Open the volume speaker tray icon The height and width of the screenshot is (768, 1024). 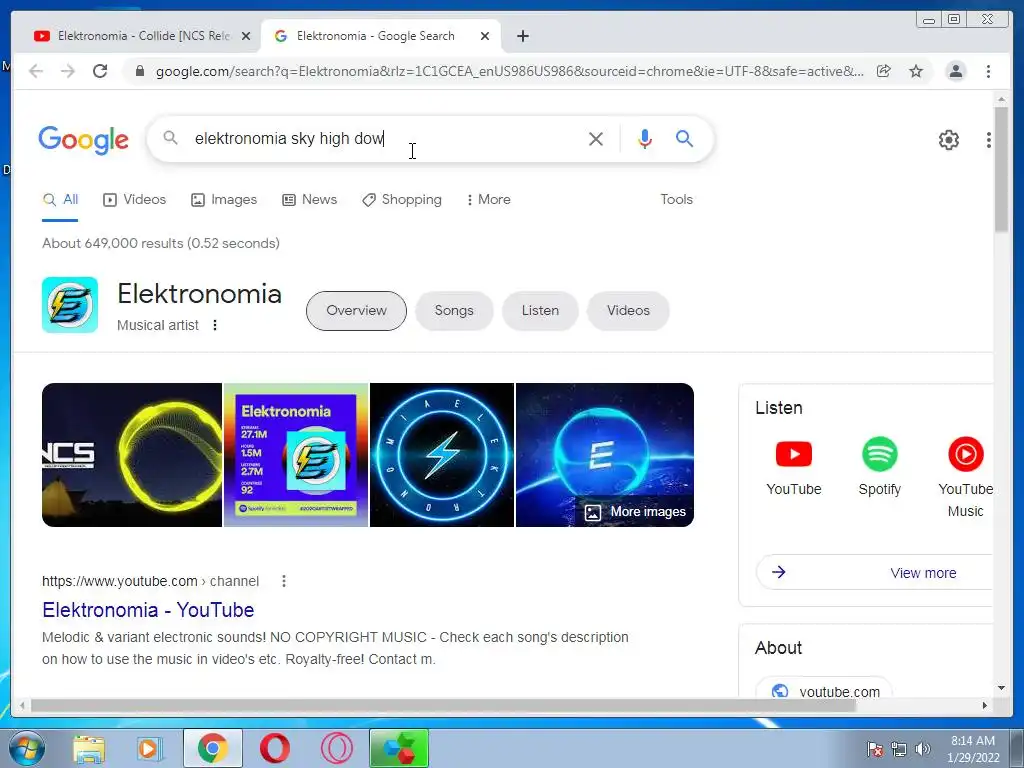click(922, 749)
